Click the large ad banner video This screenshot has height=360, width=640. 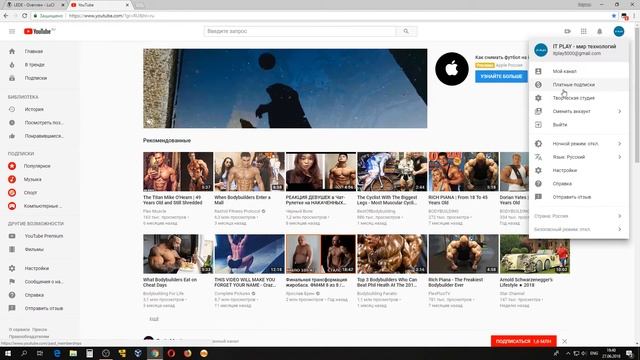coord(285,89)
